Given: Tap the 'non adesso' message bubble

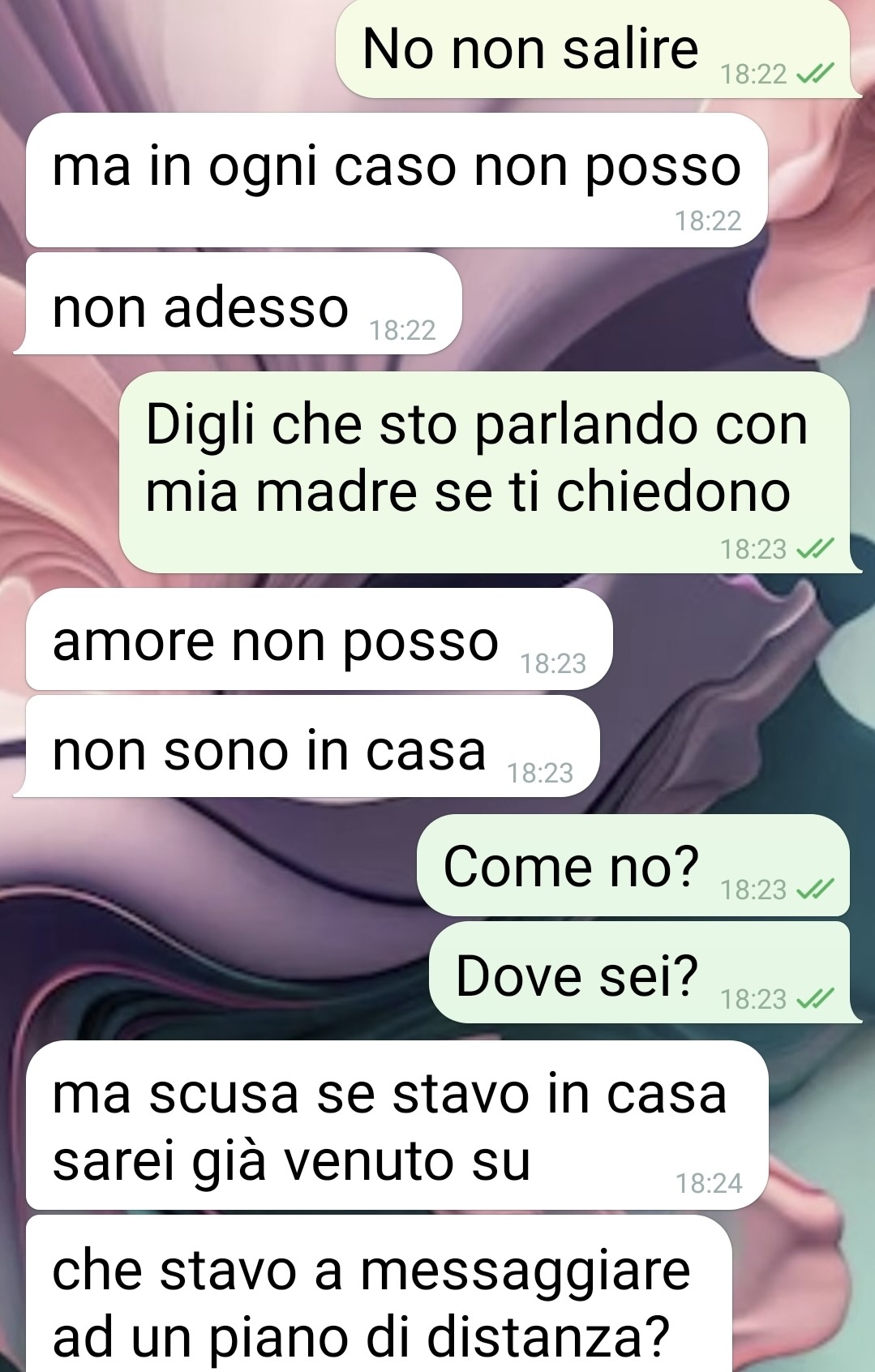Looking at the screenshot, I should click(x=239, y=303).
